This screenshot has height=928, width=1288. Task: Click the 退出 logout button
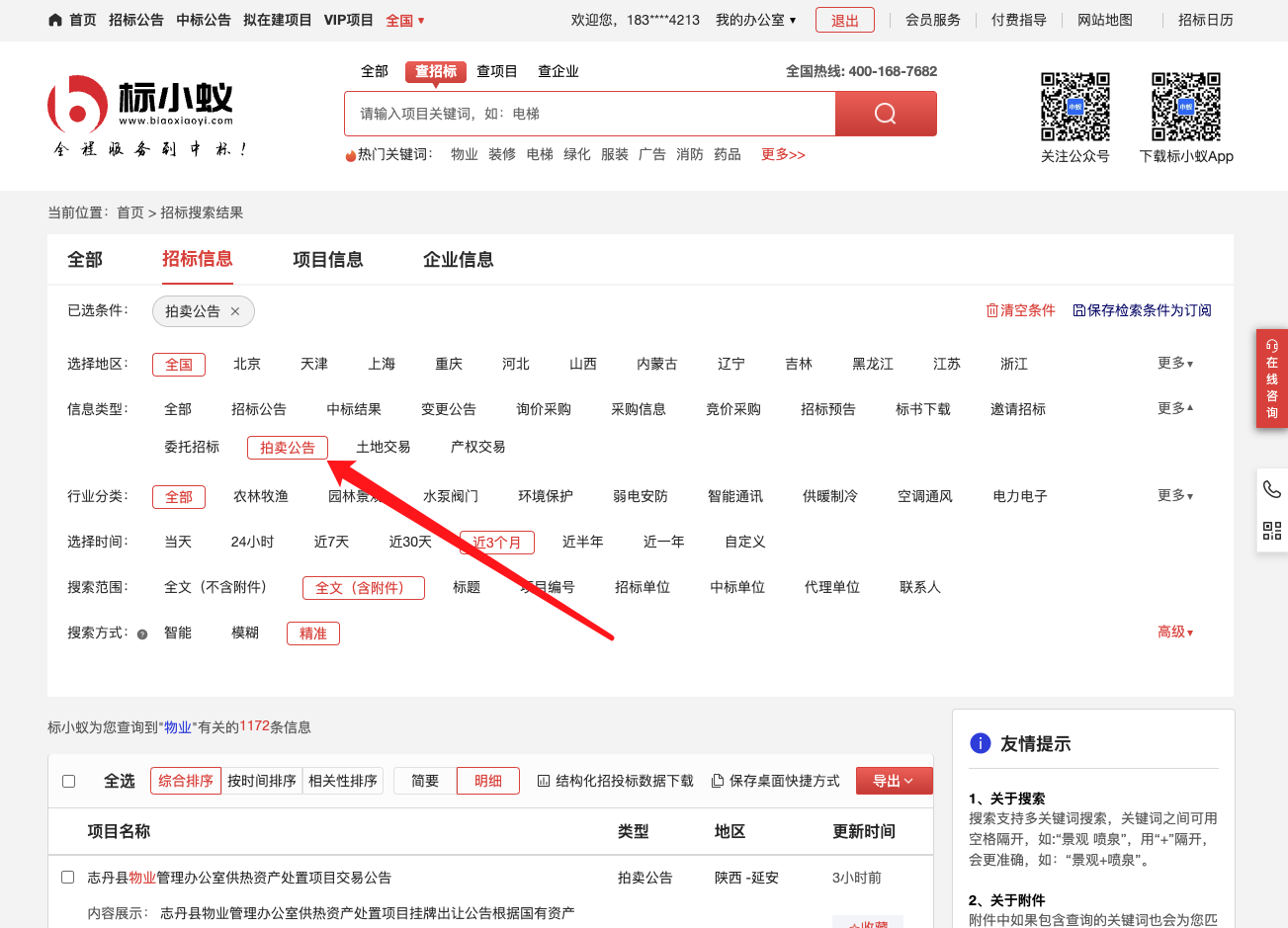(844, 21)
